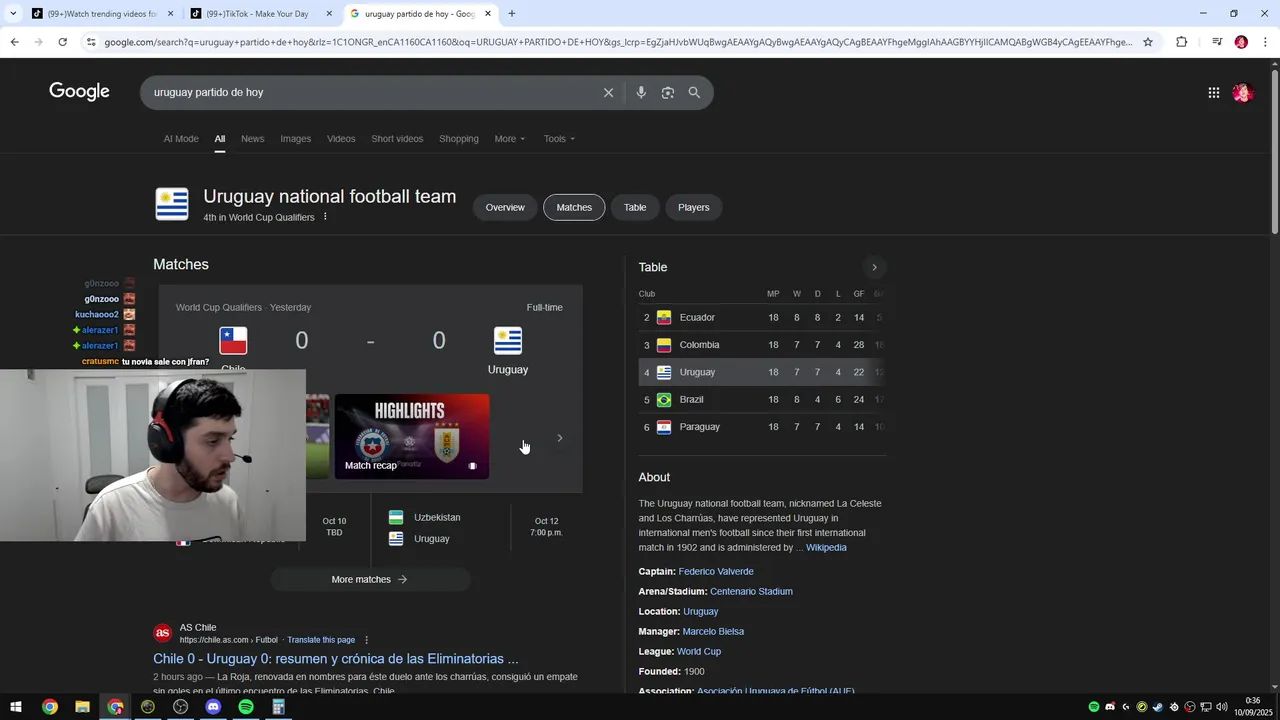The height and width of the screenshot is (720, 1280).
Task: Click the Google logo
Action: coord(79,92)
